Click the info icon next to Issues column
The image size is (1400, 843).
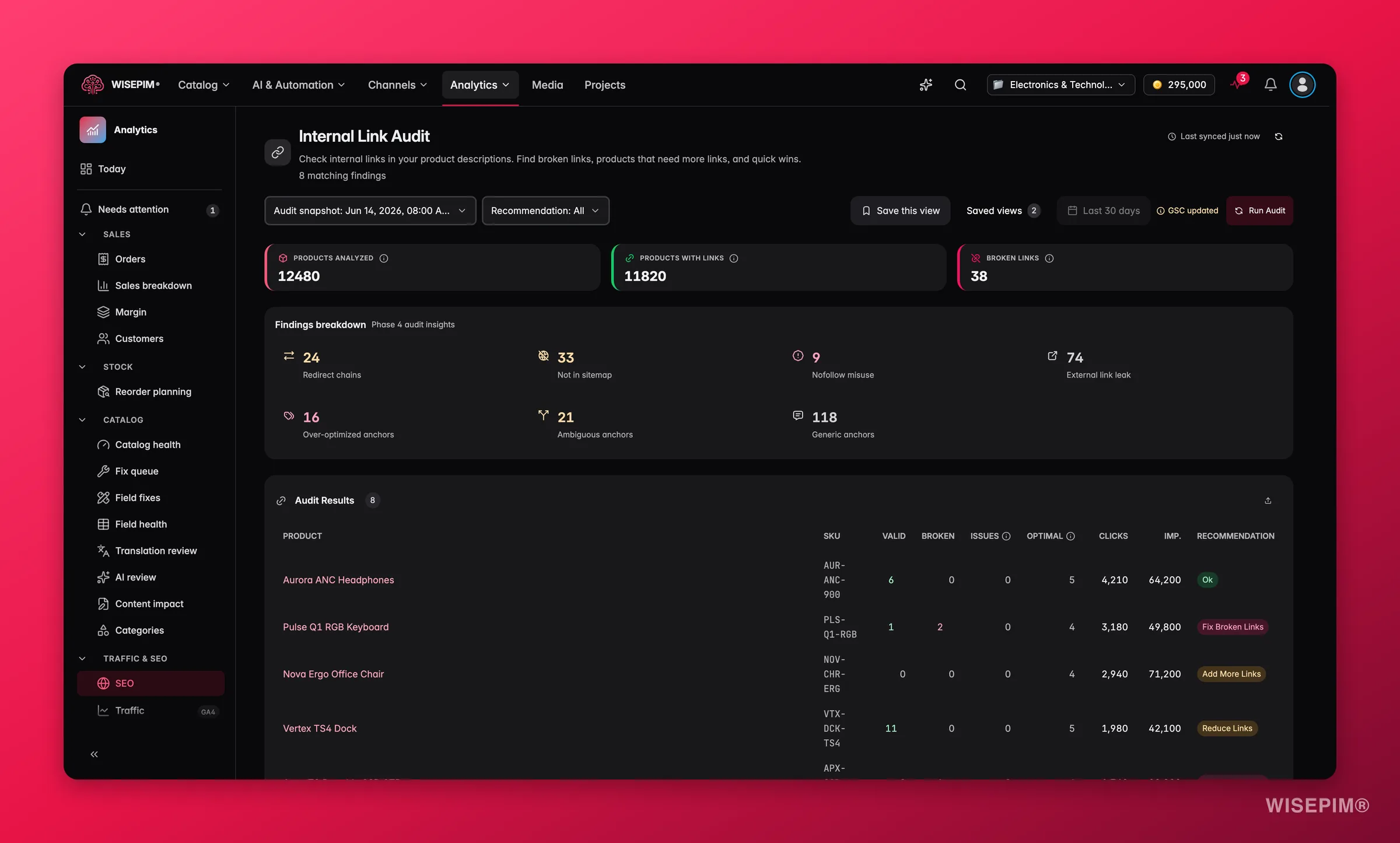click(x=1006, y=536)
